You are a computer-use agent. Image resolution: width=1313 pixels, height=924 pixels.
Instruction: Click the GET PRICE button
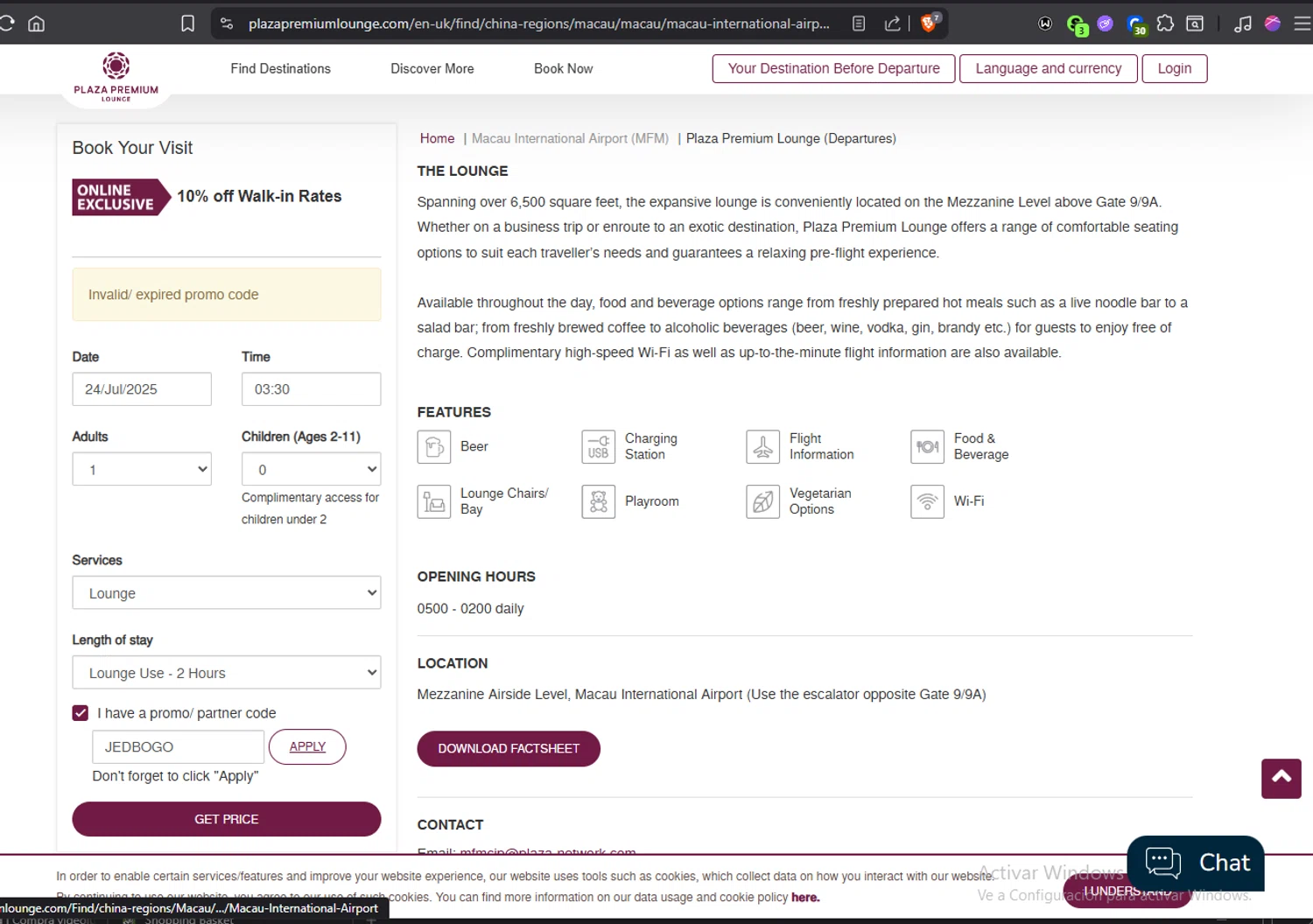pyautogui.click(x=227, y=819)
